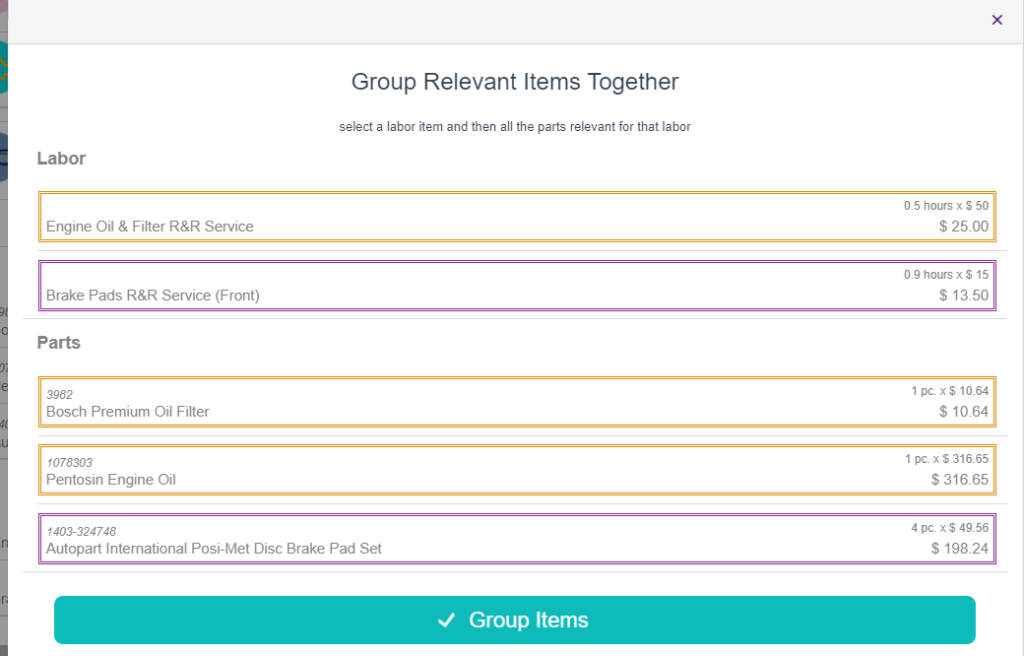Viewport: 1024px width, 656px height.
Task: Click the 0.5 hours x $ 50 rate
Action: tap(945, 206)
